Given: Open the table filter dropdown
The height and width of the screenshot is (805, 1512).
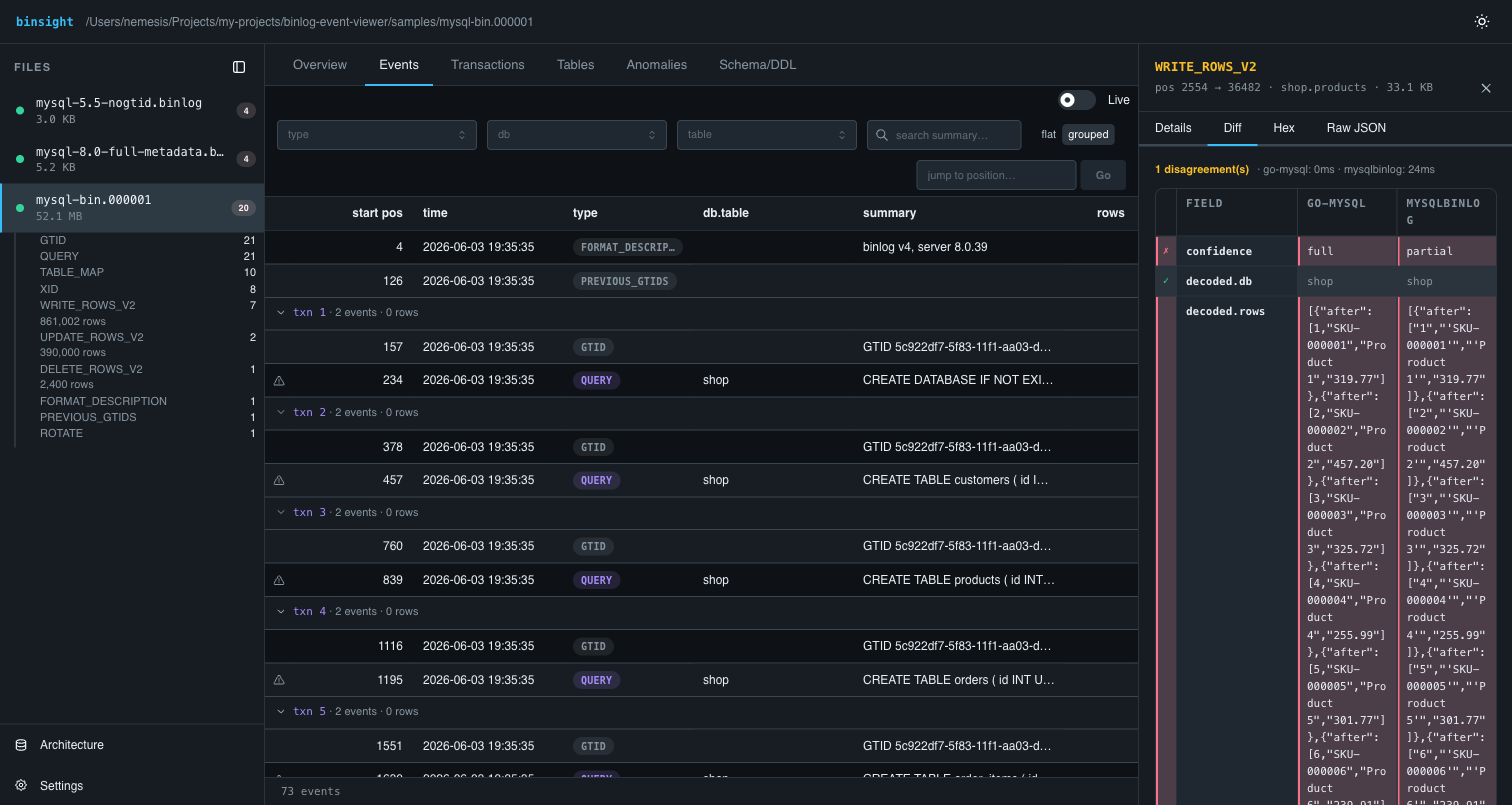Looking at the screenshot, I should click(767, 135).
